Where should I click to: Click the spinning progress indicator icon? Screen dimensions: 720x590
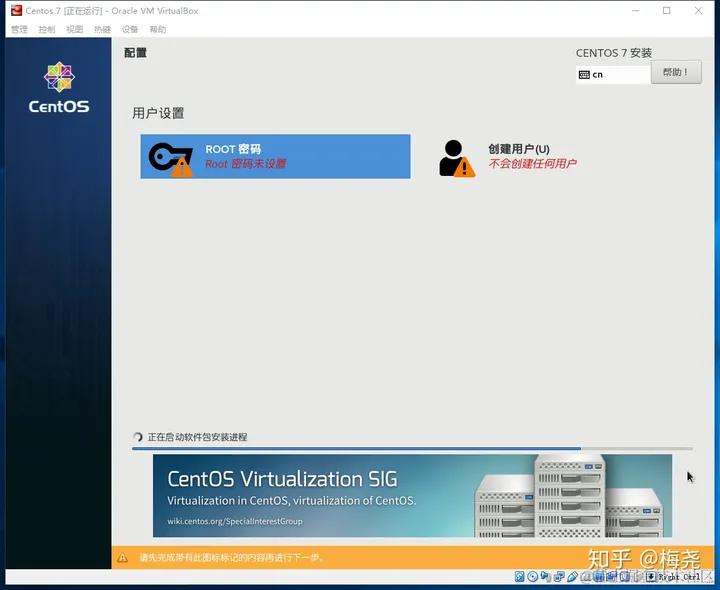click(x=137, y=437)
